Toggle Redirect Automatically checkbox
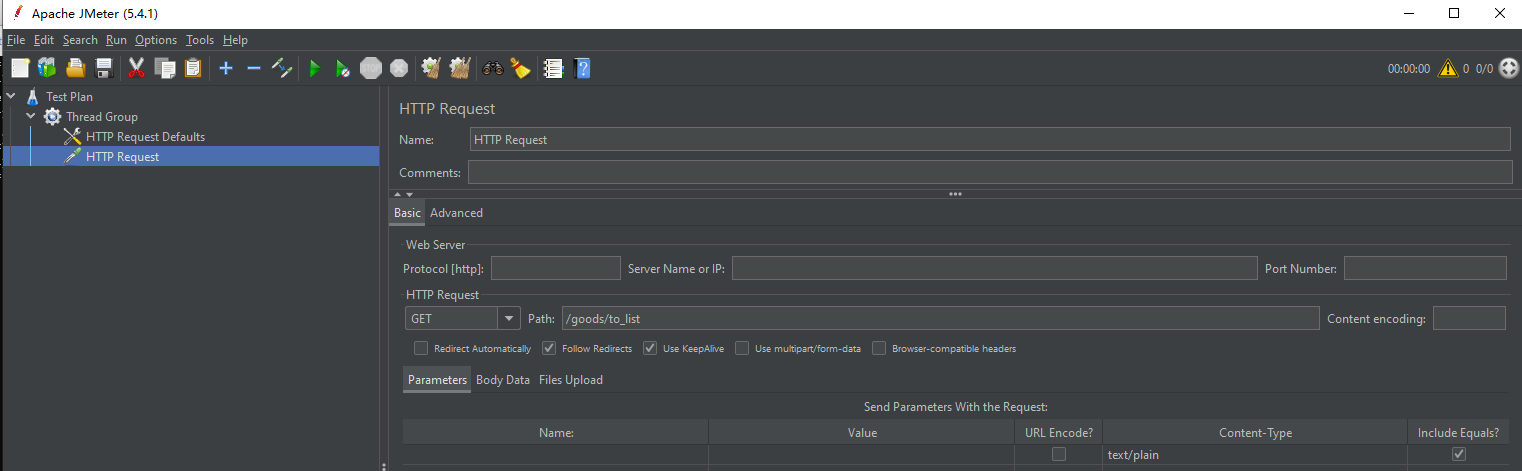The image size is (1522, 471). 421,348
